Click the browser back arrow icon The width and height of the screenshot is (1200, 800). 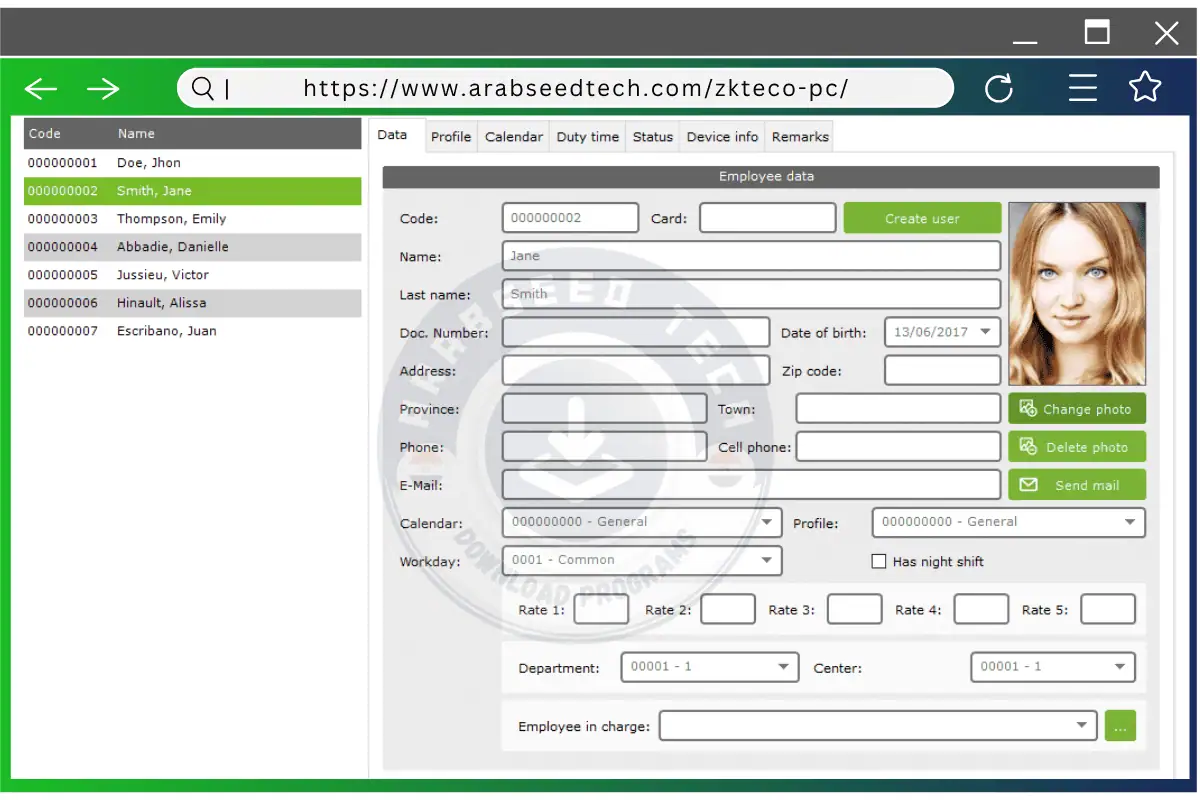pyautogui.click(x=41, y=89)
